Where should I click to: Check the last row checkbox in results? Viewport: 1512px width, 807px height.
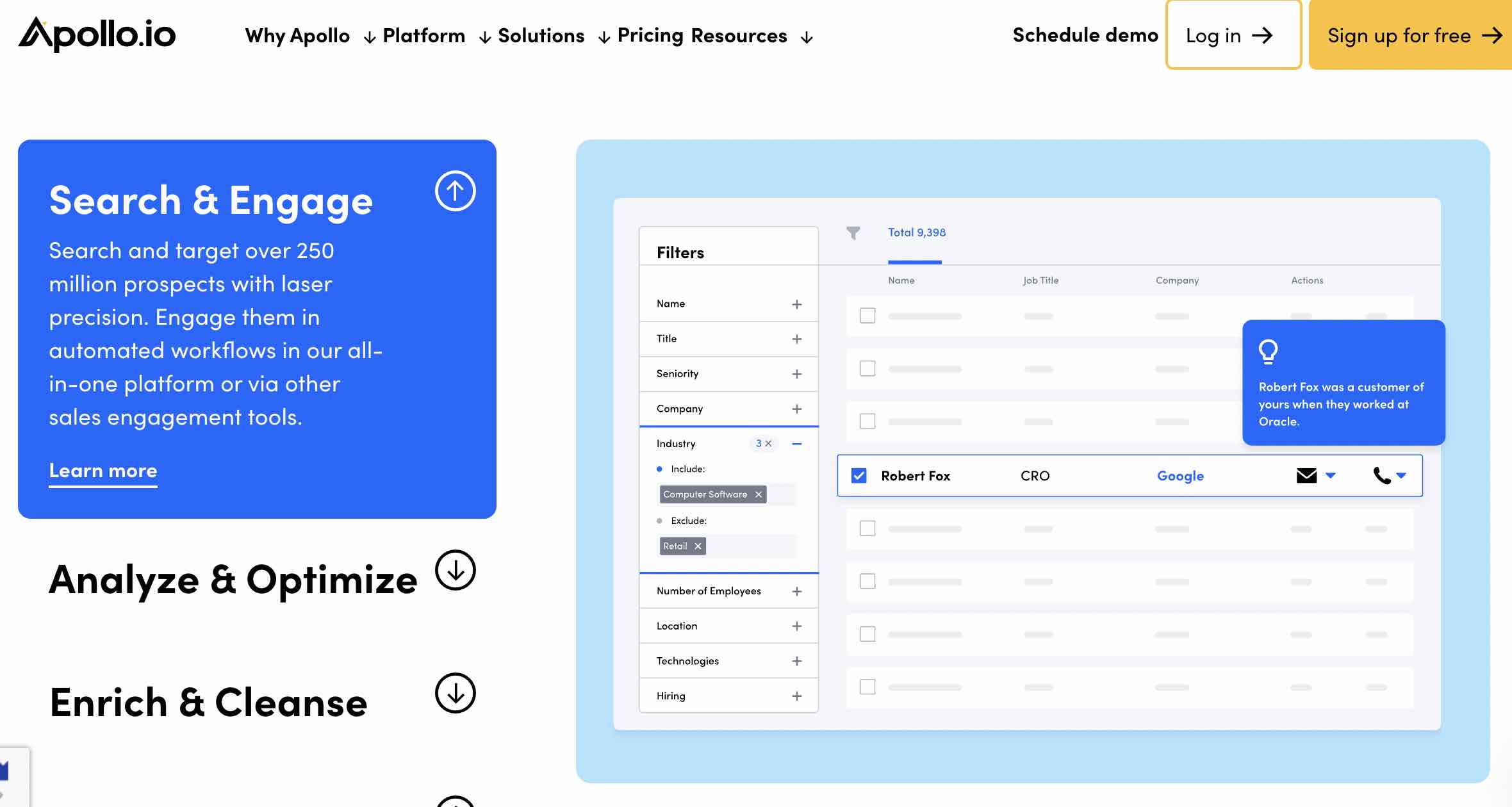tap(867, 687)
